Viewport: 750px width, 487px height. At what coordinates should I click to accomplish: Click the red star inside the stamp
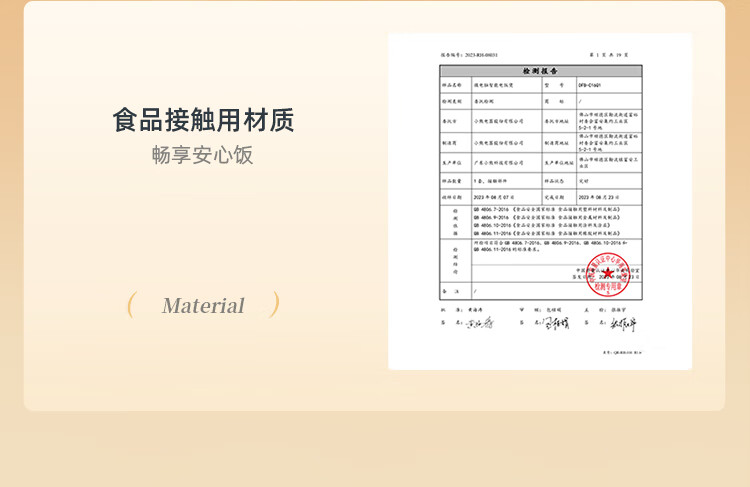[607, 273]
